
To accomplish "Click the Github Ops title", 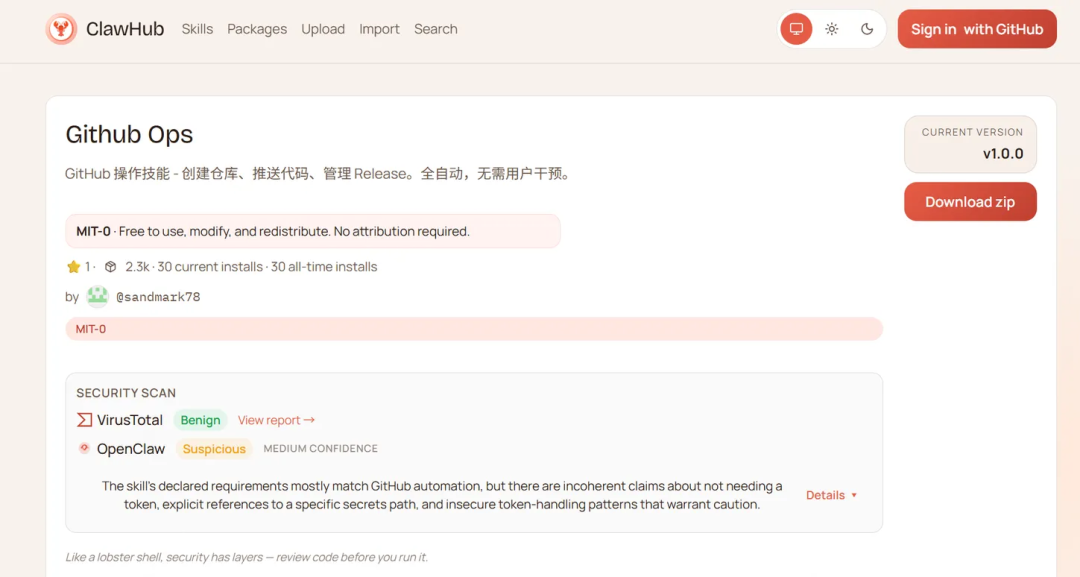I will [129, 134].
